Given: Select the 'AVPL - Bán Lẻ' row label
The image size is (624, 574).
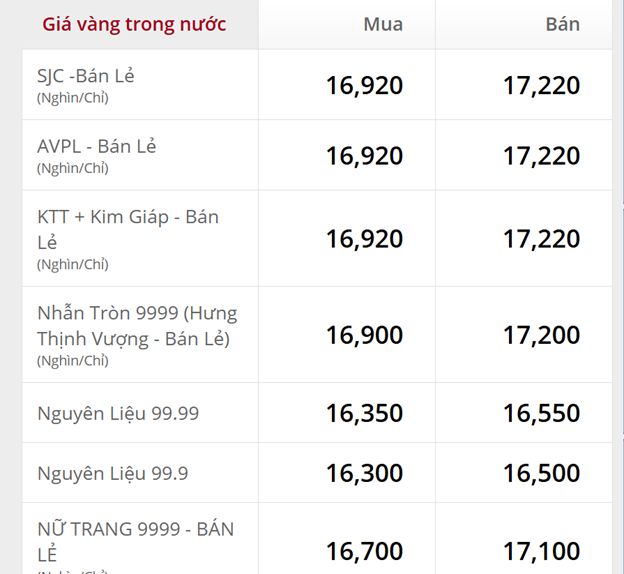Looking at the screenshot, I should 97,146.
